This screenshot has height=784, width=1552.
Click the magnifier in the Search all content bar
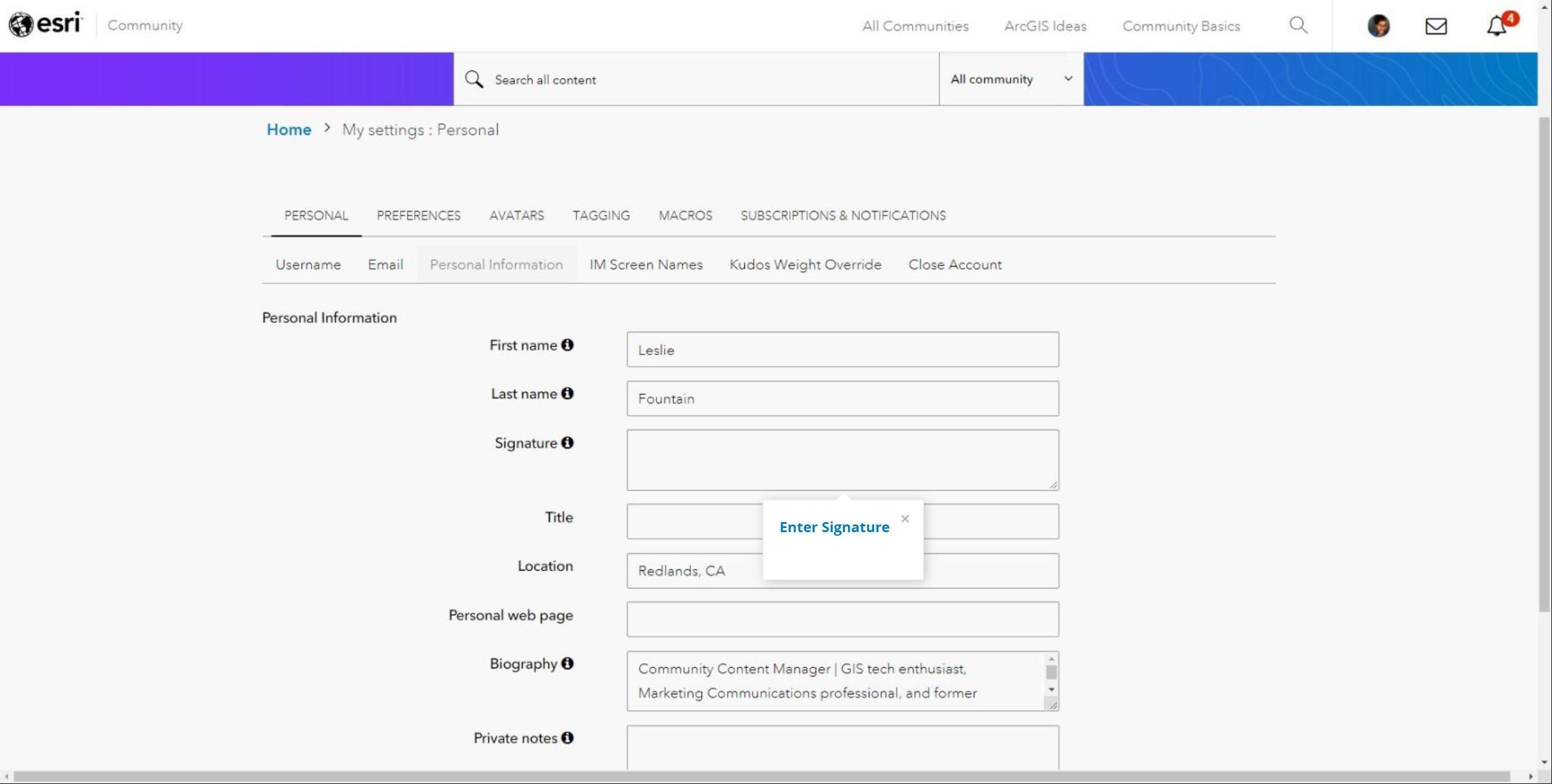(475, 79)
